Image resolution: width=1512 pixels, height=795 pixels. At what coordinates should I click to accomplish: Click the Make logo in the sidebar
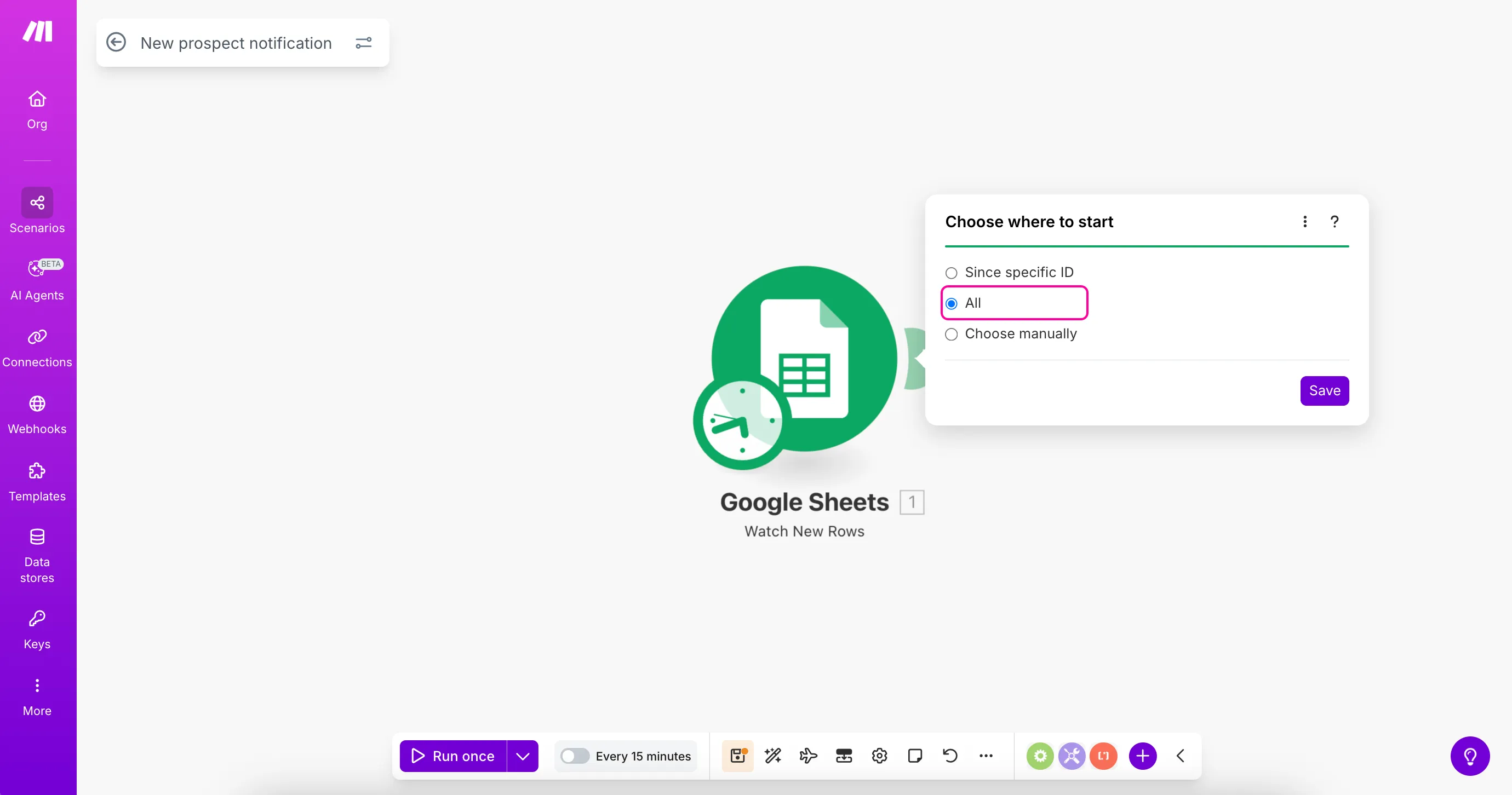38,31
